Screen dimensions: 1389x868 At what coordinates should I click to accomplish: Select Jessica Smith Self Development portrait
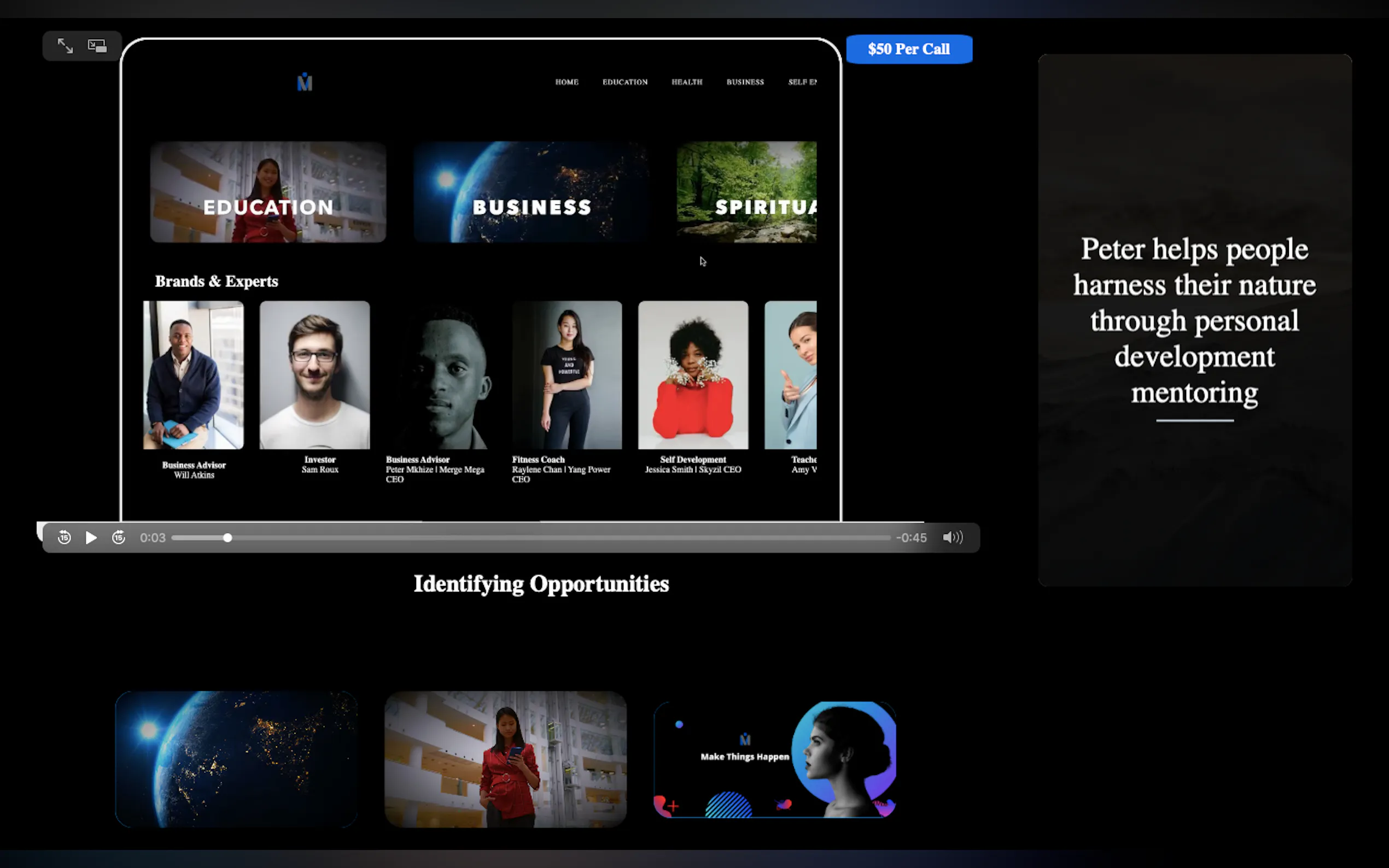coord(693,375)
